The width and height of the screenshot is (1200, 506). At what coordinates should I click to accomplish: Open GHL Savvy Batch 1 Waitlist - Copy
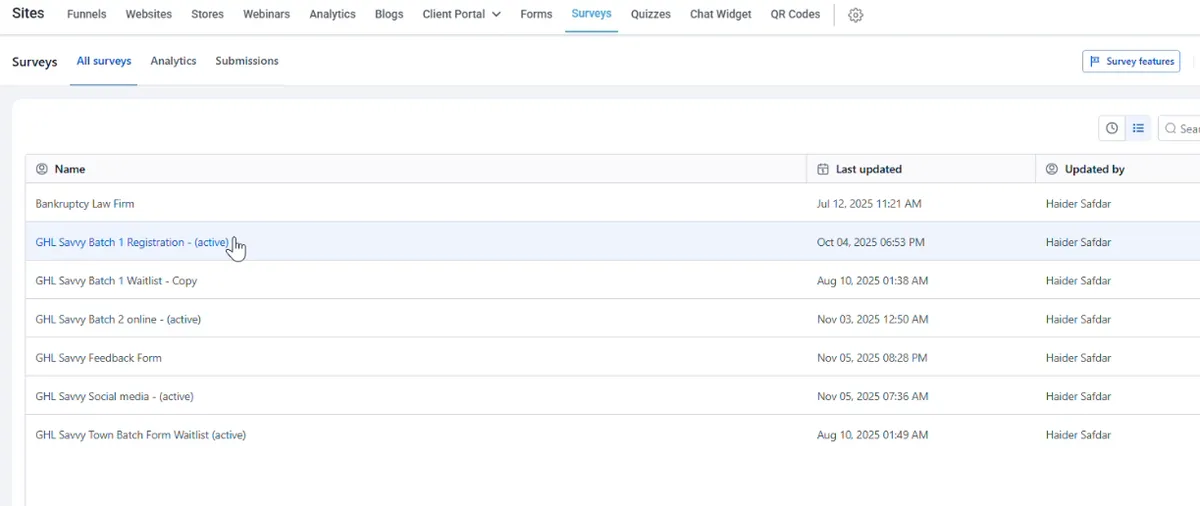pos(116,281)
